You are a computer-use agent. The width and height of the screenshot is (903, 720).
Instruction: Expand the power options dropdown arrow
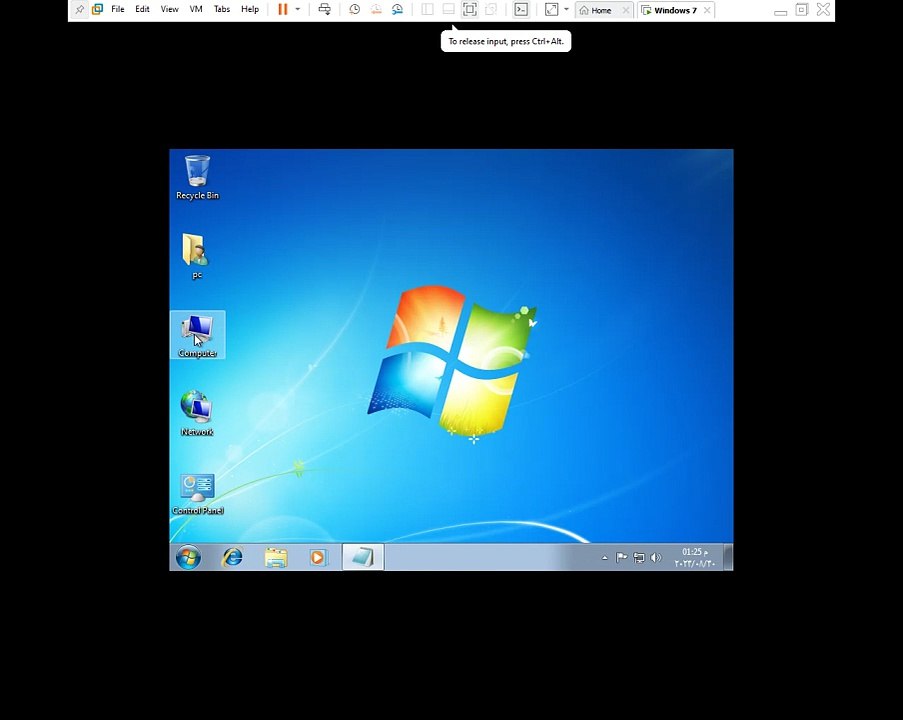point(298,9)
